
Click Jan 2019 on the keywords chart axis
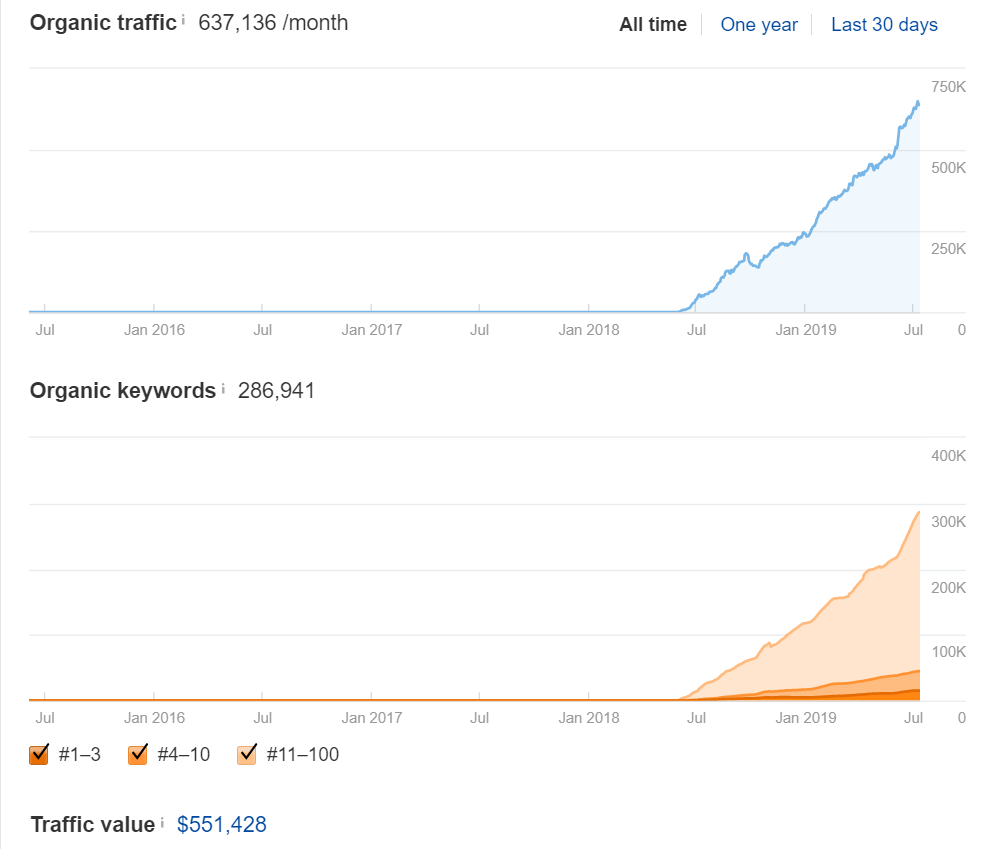point(806,718)
